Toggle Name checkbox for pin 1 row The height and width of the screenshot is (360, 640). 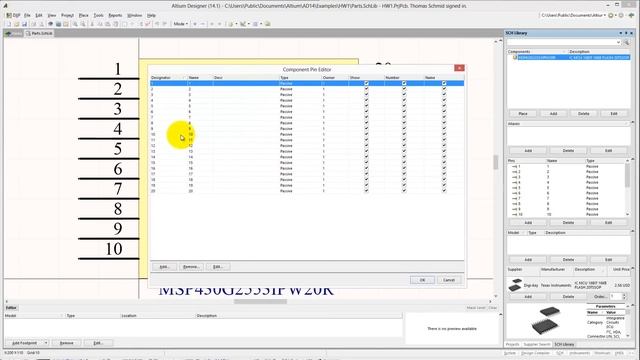[x=444, y=83]
